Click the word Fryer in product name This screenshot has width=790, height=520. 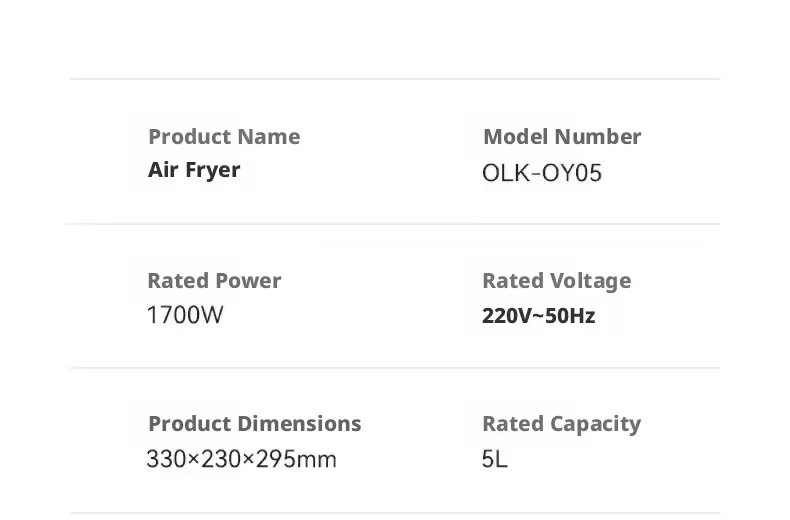213,170
